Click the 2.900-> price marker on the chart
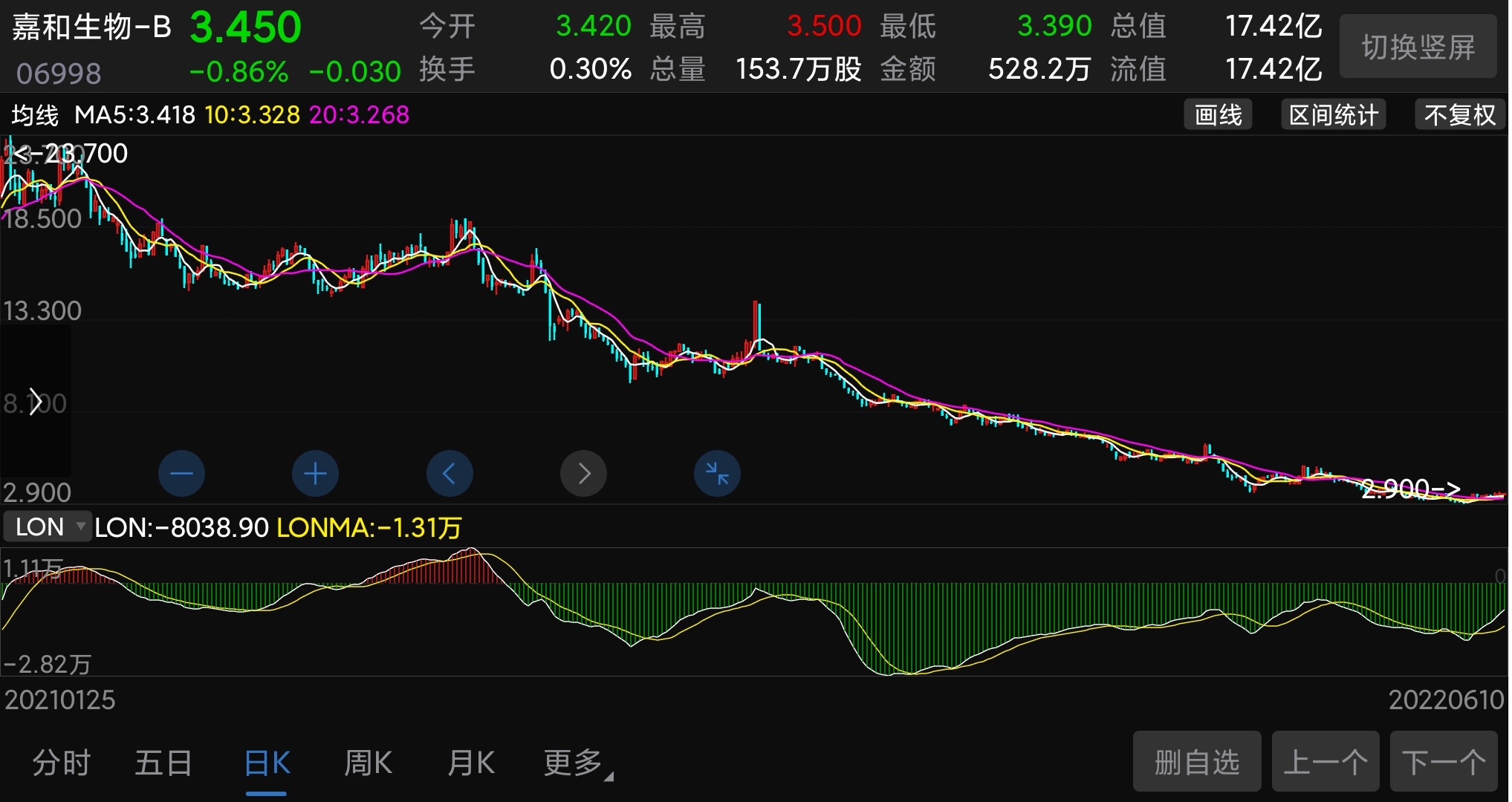Screen dimensions: 1512x802 tap(1411, 489)
